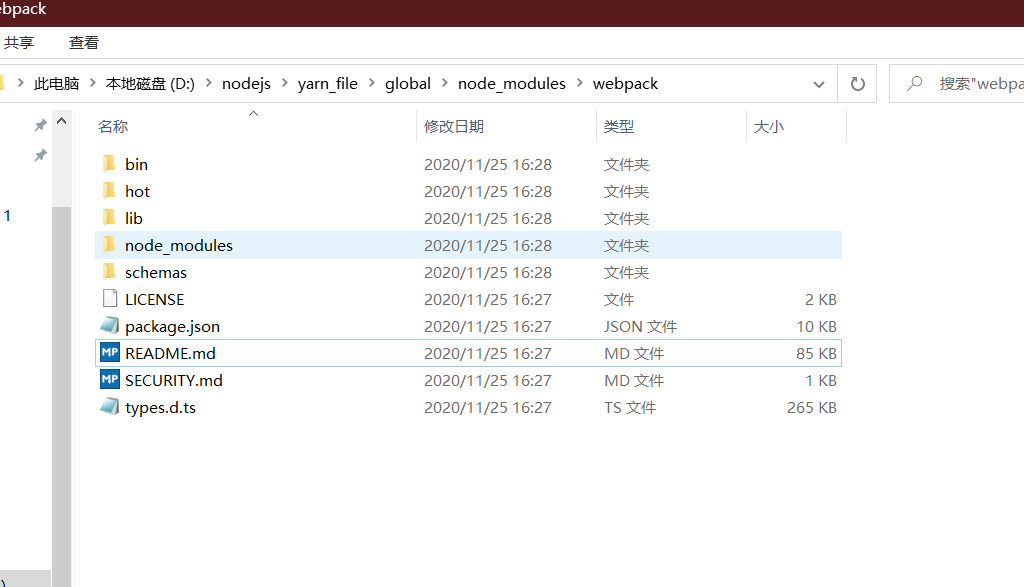
Task: Click the second pinned quick-access pin icon
Action: tap(40, 155)
